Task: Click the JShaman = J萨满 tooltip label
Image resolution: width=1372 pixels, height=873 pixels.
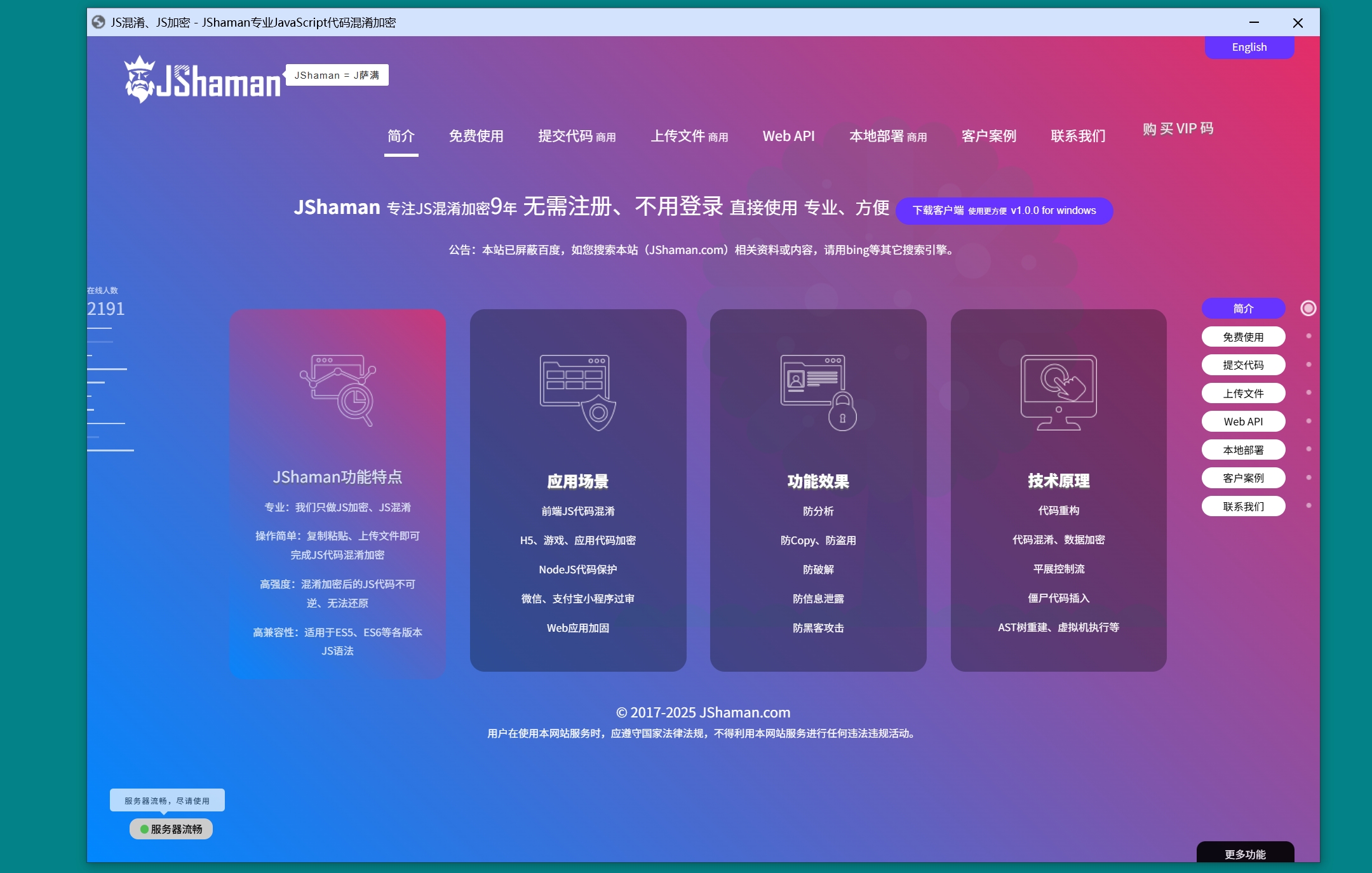Action: click(337, 75)
